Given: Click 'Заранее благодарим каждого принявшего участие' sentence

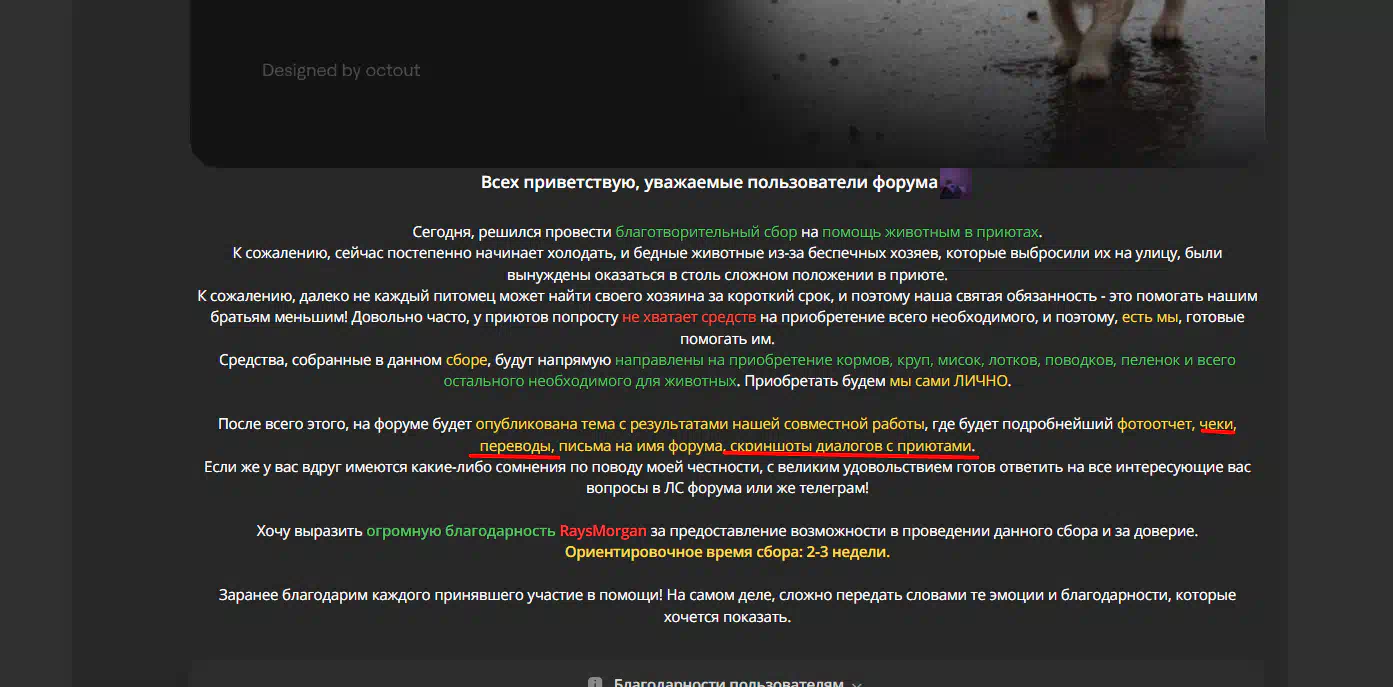Looking at the screenshot, I should (727, 606).
